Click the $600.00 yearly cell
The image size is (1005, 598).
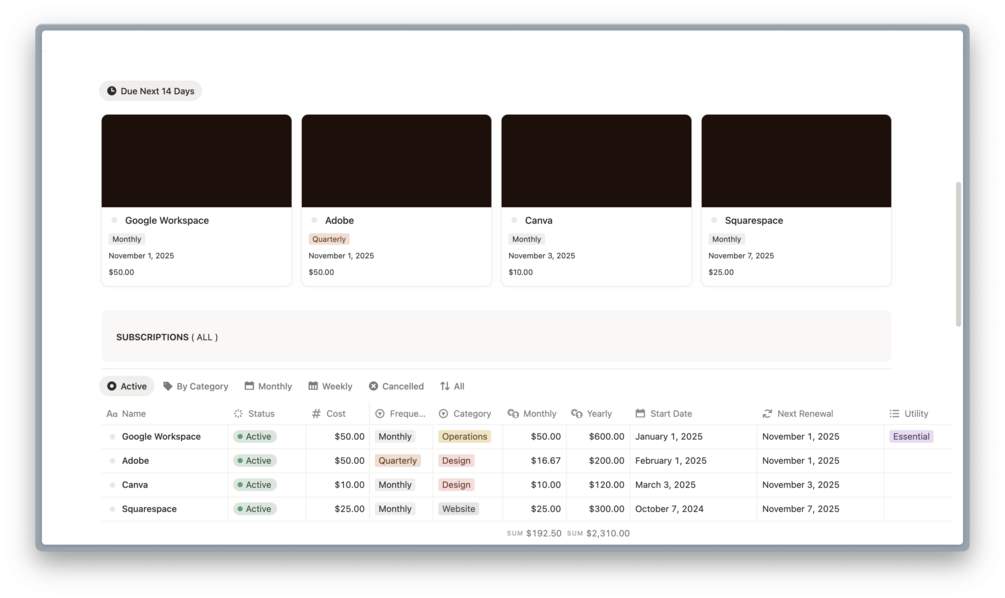pyautogui.click(x=606, y=436)
